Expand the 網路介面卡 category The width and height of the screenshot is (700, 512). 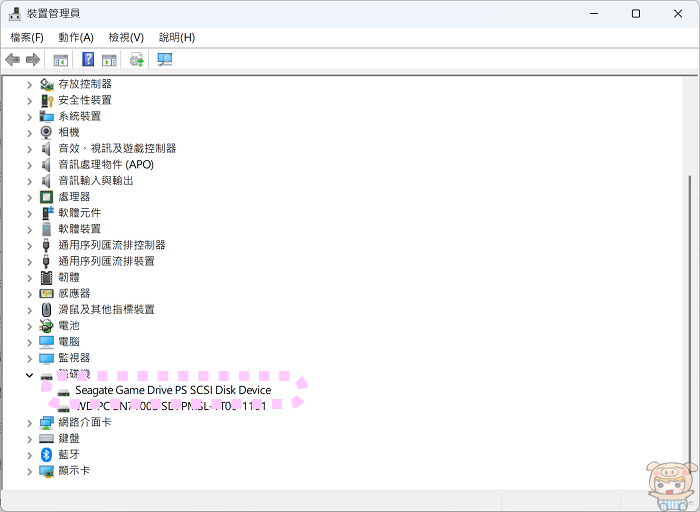[x=30, y=423]
